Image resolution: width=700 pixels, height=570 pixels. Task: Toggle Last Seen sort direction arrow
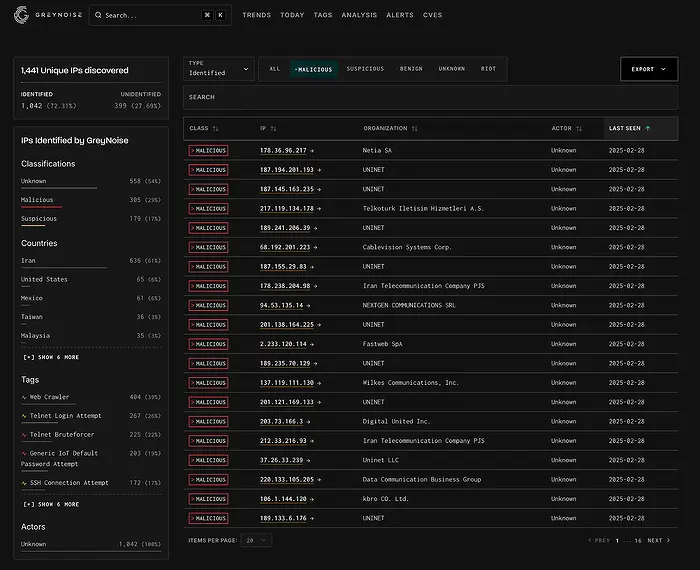pos(647,128)
